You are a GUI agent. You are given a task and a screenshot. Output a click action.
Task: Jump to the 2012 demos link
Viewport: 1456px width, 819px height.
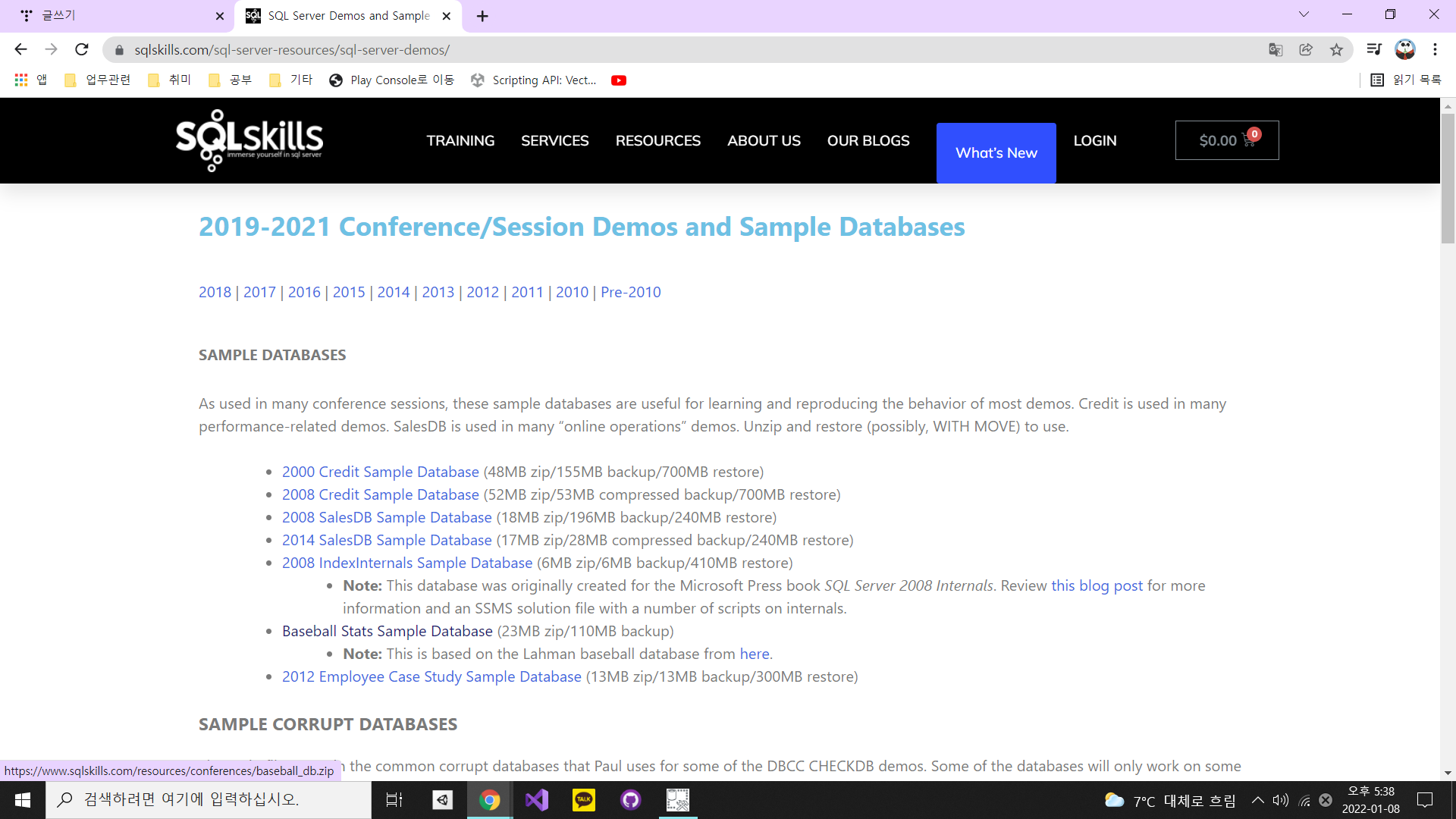pos(482,292)
